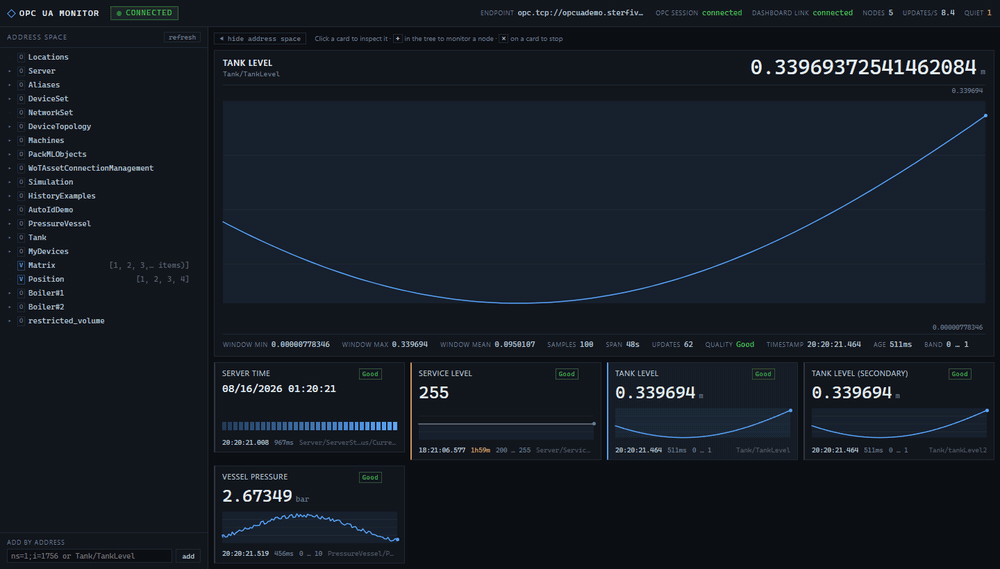The image size is (1000, 569).
Task: Click the object icon beside DeviceTopology
Action: click(21, 126)
